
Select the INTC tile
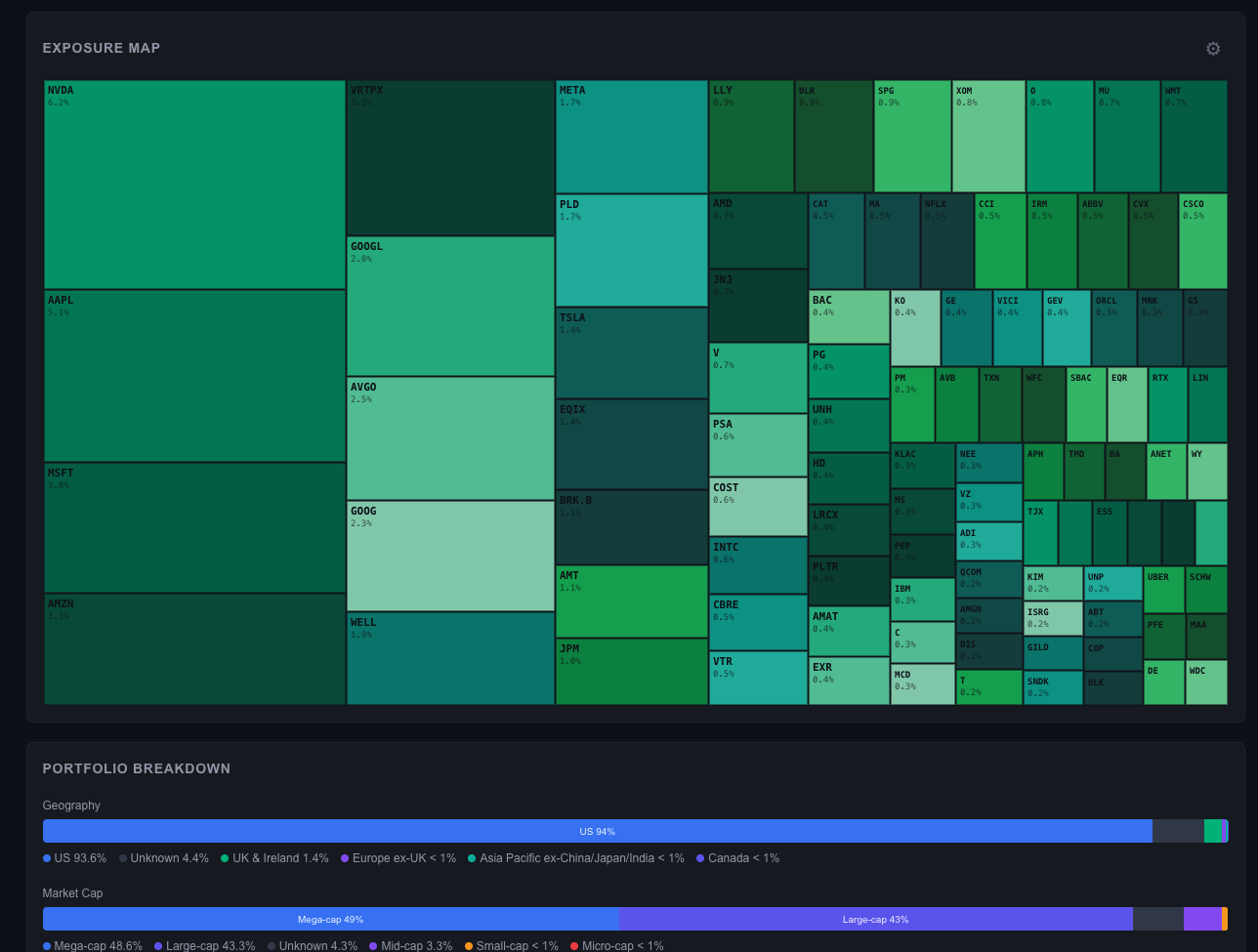coord(758,565)
